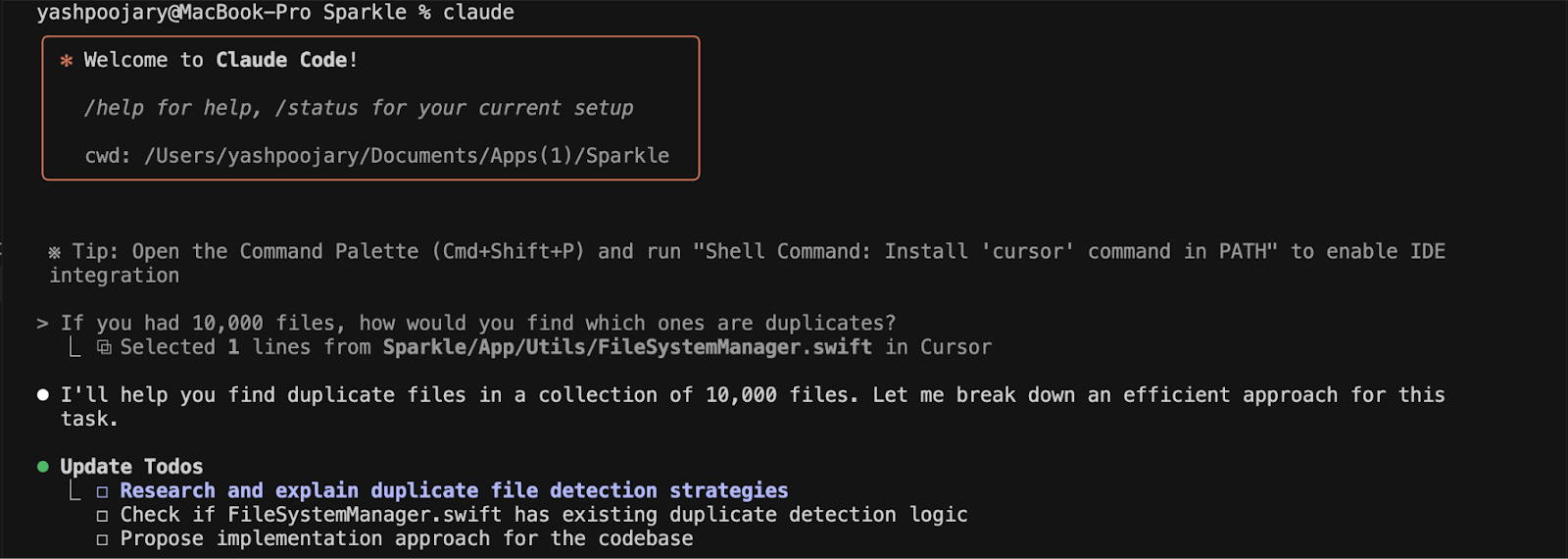Click the orange asterisk in welcome box
Viewport: 1568px width, 559px height.
[x=67, y=61]
